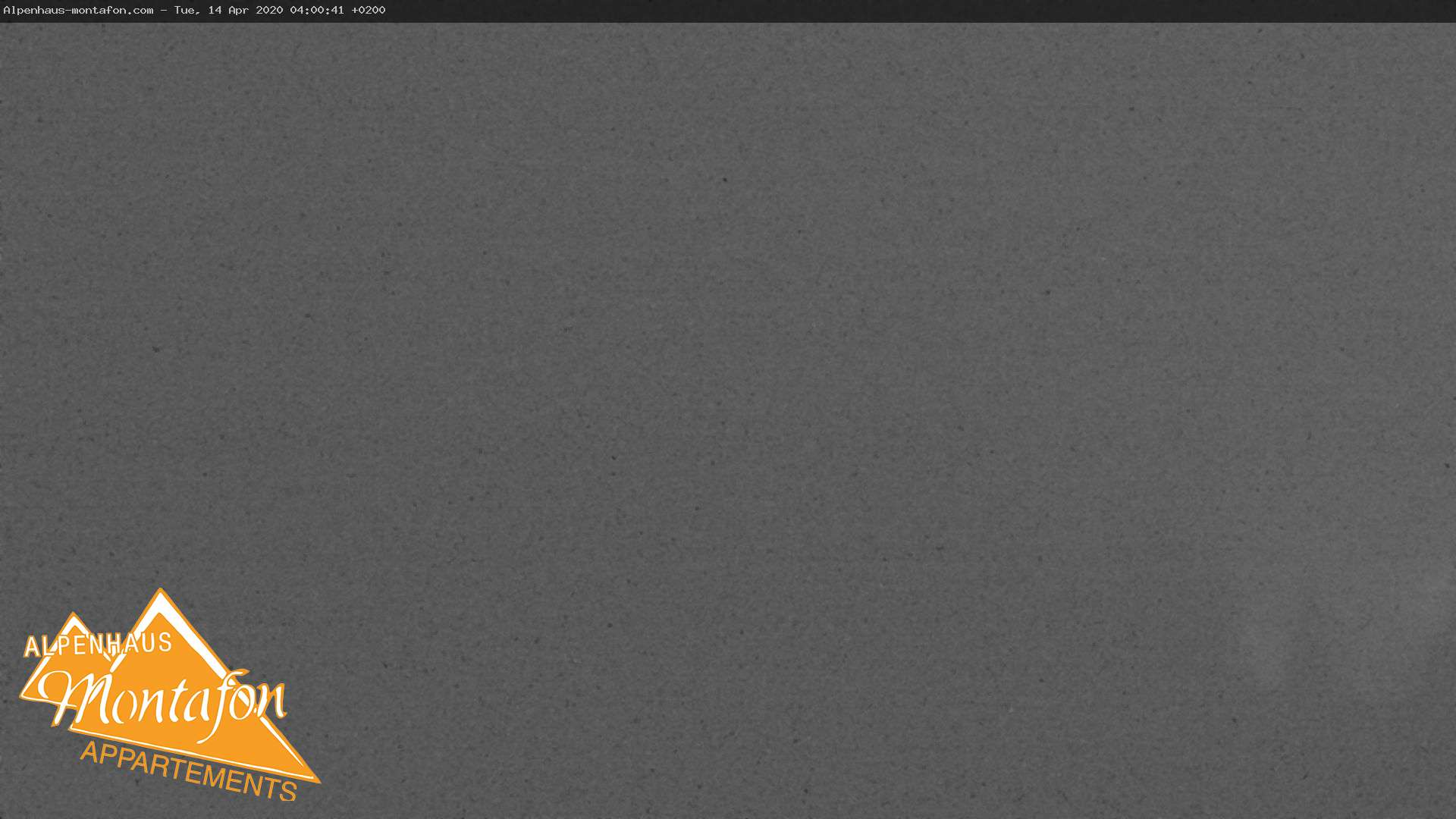
Task: Click the Alpenhaus Montafon Appartements logo
Action: (170, 695)
